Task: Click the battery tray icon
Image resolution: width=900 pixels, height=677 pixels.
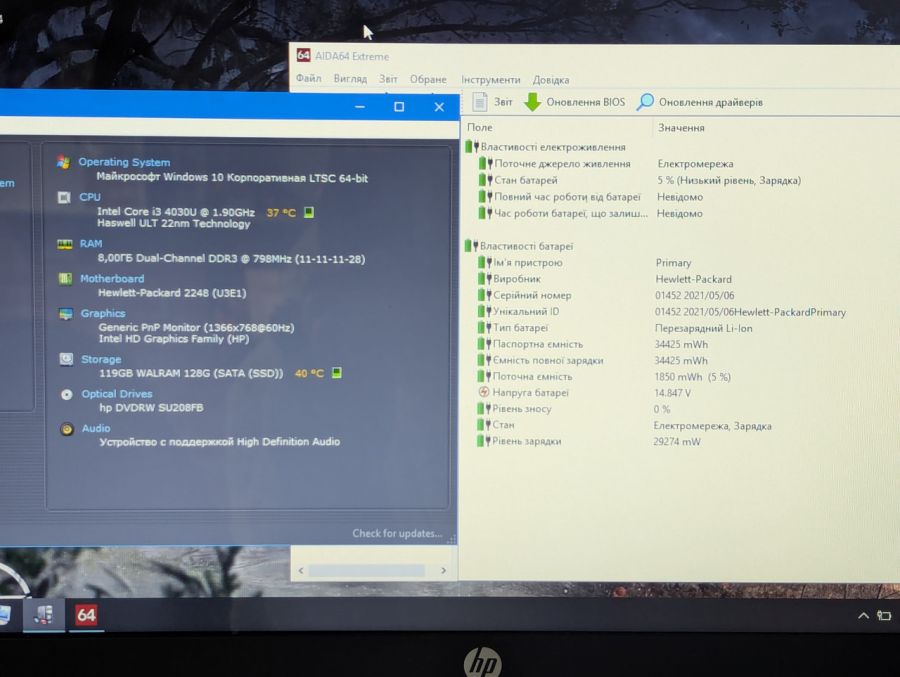Action: pyautogui.click(x=884, y=616)
